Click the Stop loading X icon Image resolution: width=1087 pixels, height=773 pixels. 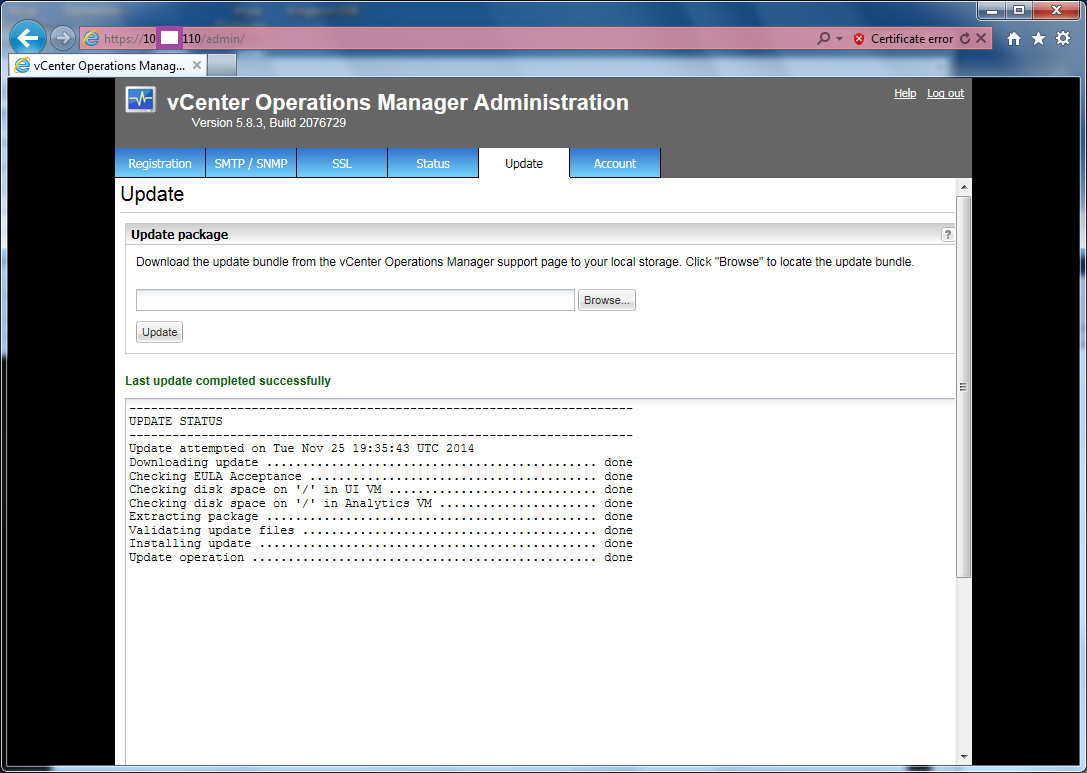[x=981, y=39]
